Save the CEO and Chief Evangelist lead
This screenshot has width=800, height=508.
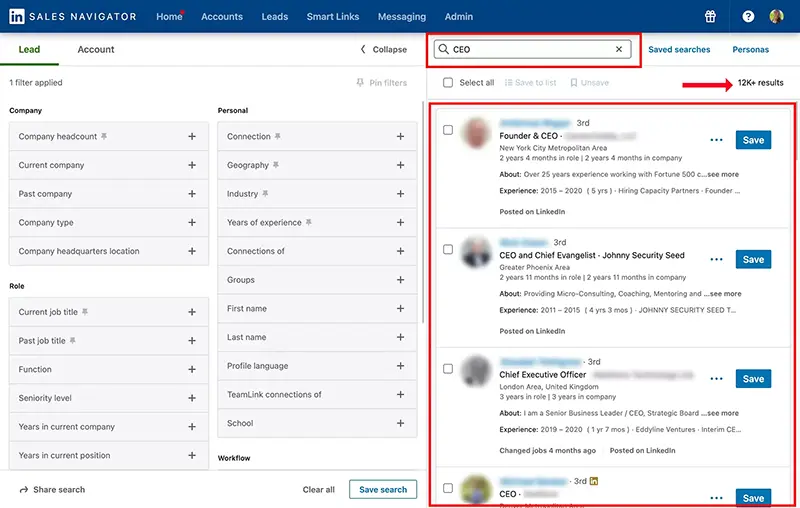pos(753,259)
